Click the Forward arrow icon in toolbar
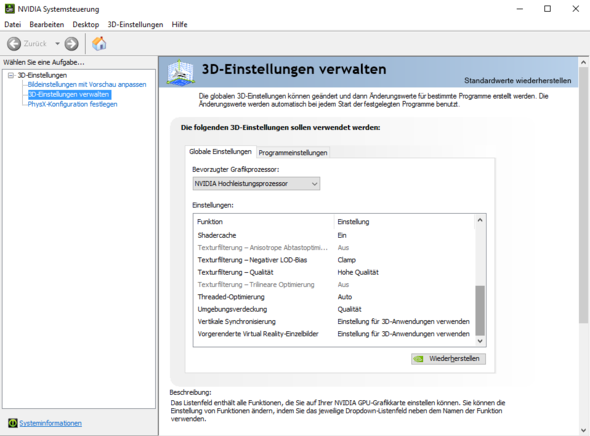The image size is (590, 436). pyautogui.click(x=71, y=44)
